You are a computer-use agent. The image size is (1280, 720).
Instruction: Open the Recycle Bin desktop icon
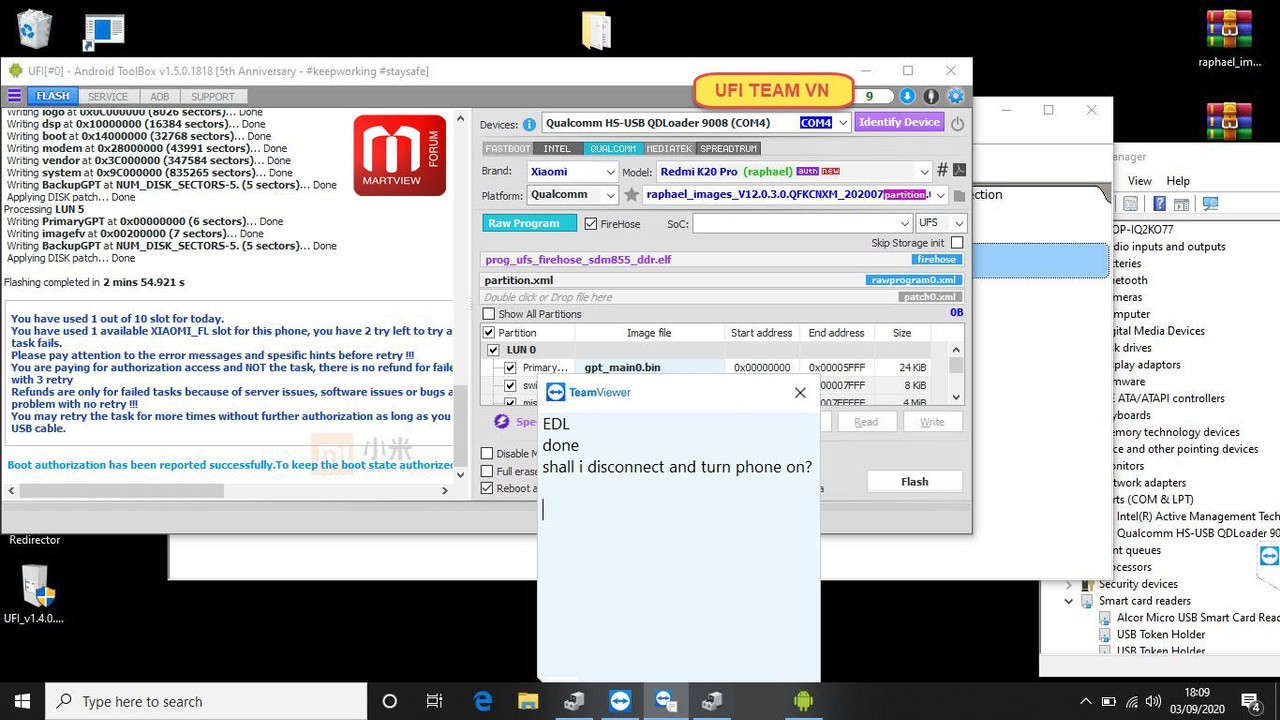pyautogui.click(x=34, y=28)
